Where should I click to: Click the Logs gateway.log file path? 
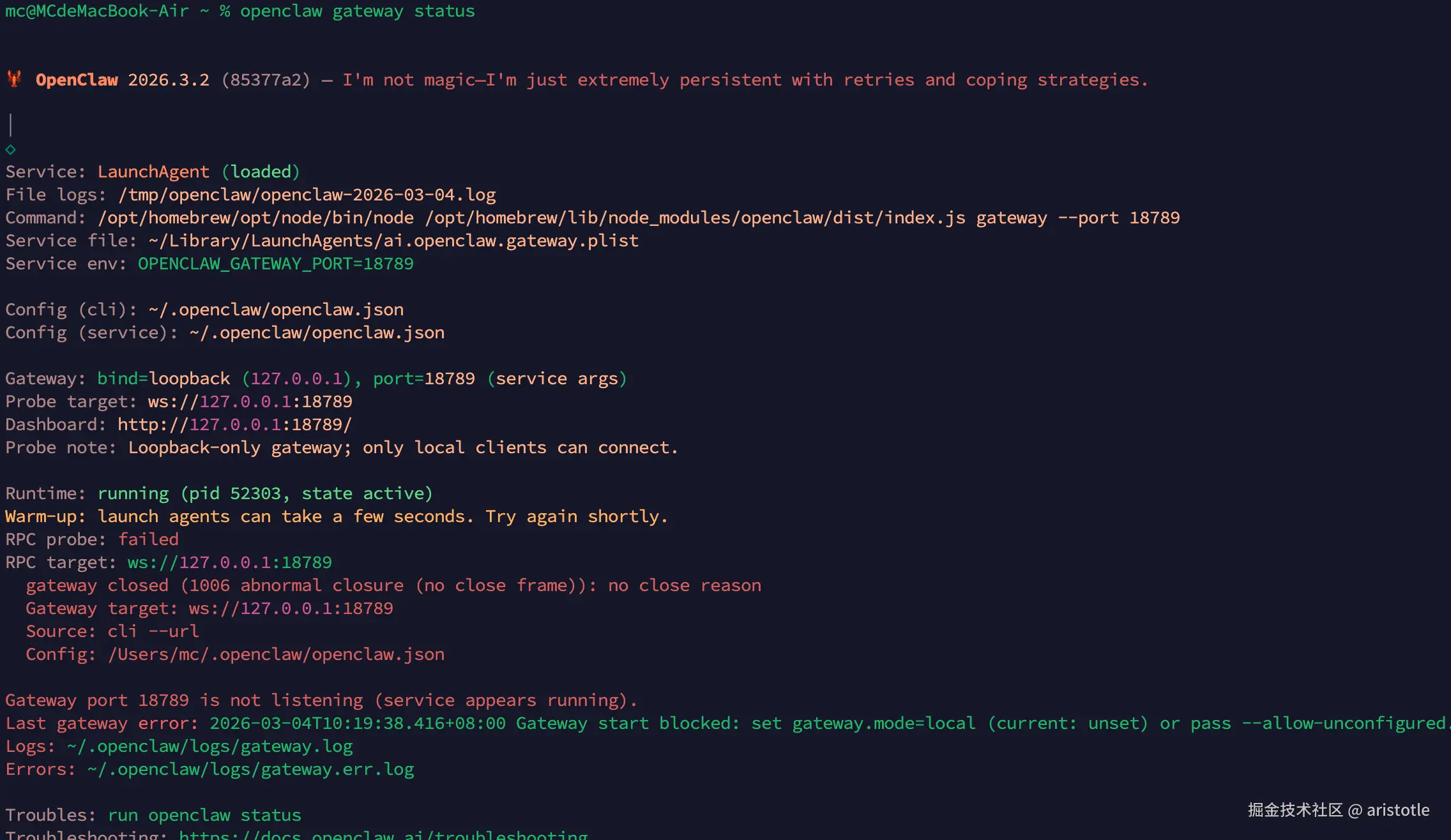(x=209, y=746)
